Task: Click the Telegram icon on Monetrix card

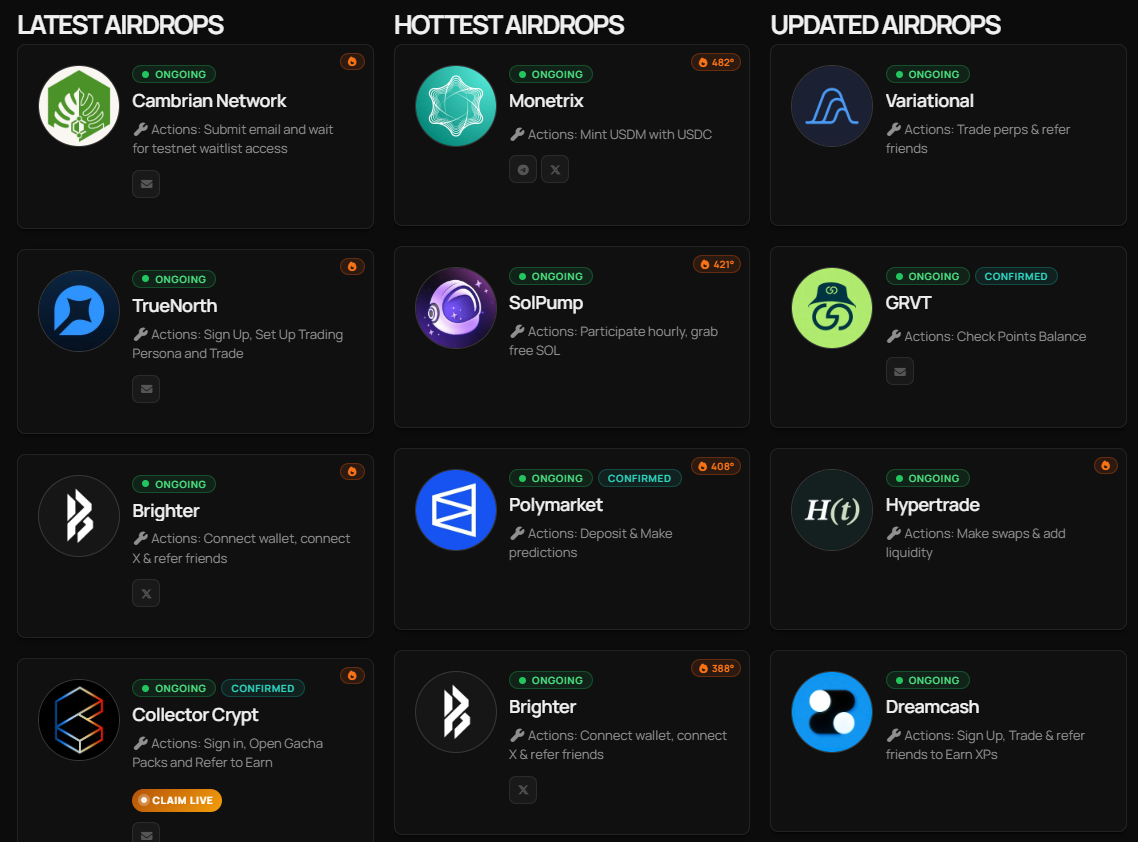Action: [x=523, y=170]
